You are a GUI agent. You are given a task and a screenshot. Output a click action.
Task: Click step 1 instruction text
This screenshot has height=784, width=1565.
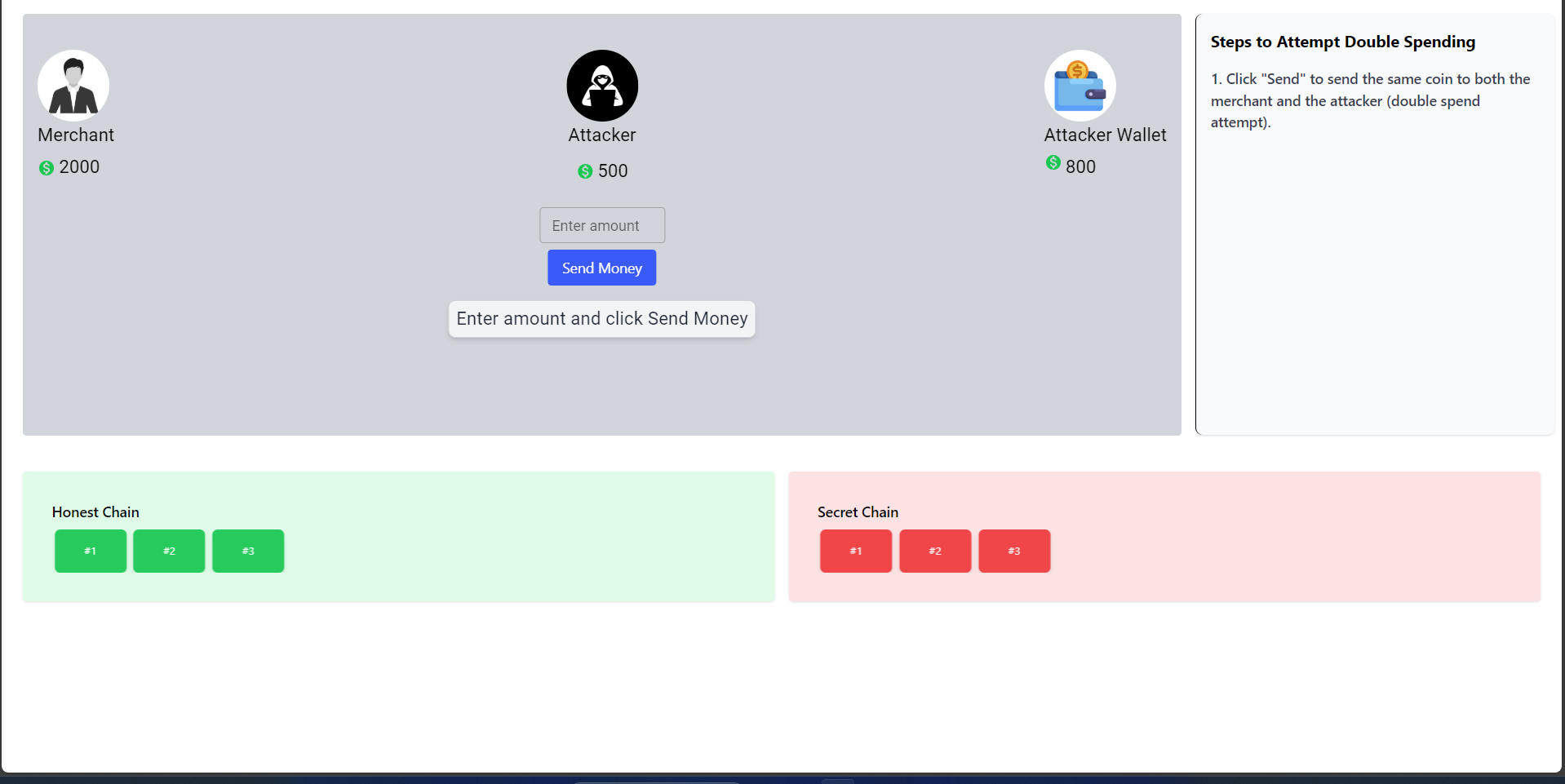click(x=1370, y=101)
